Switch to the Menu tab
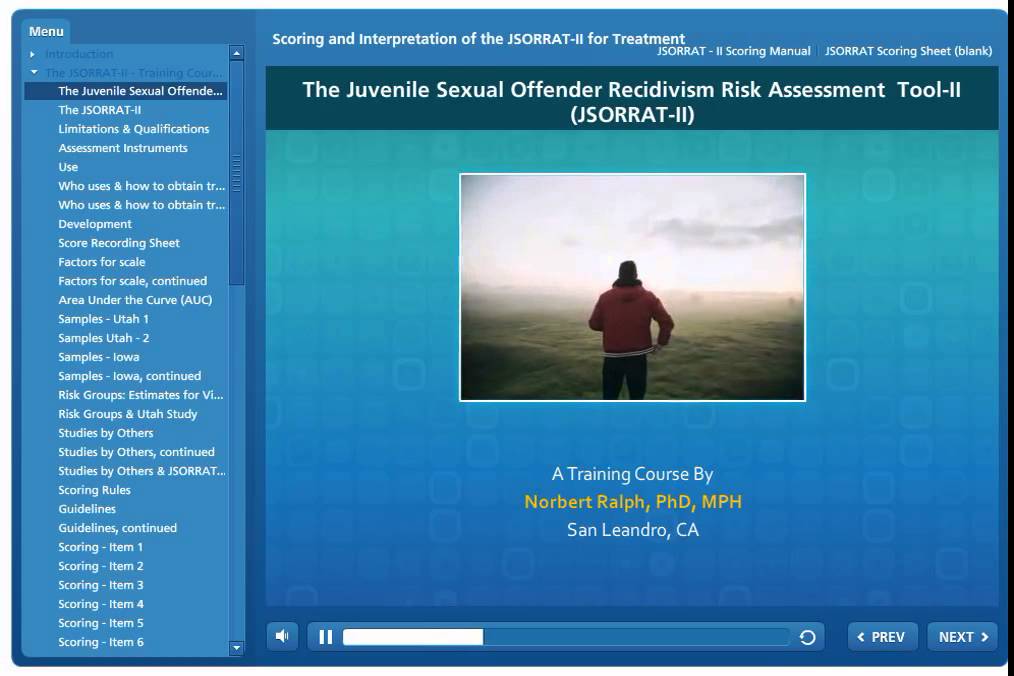The height and width of the screenshot is (676, 1014). pyautogui.click(x=46, y=31)
